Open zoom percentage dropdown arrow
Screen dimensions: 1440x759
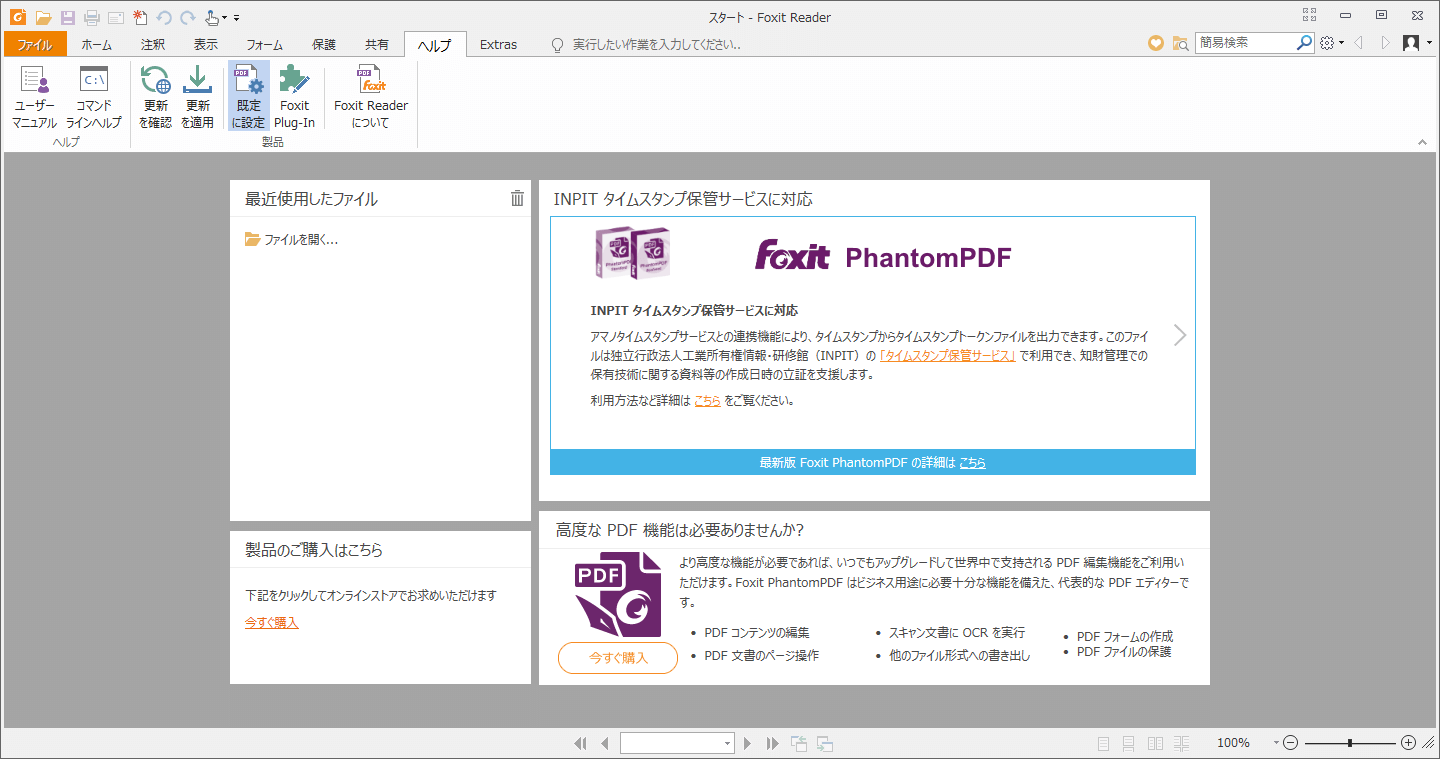pyautogui.click(x=1276, y=743)
